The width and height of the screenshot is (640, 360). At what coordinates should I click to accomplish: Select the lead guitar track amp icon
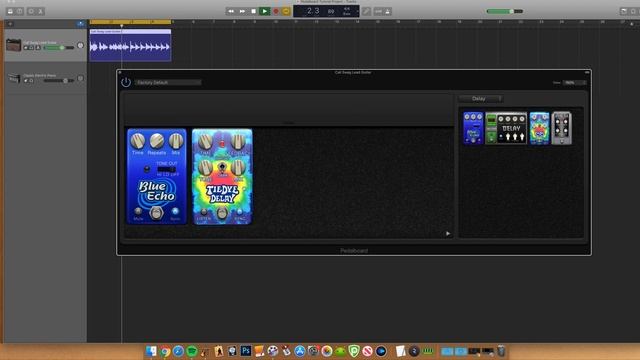13,45
